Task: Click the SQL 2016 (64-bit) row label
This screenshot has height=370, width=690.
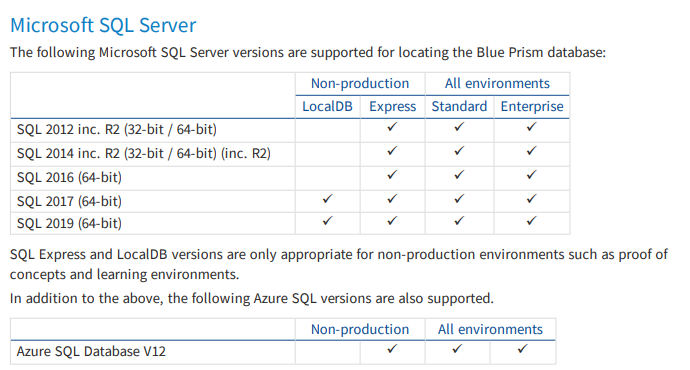Action: (69, 177)
